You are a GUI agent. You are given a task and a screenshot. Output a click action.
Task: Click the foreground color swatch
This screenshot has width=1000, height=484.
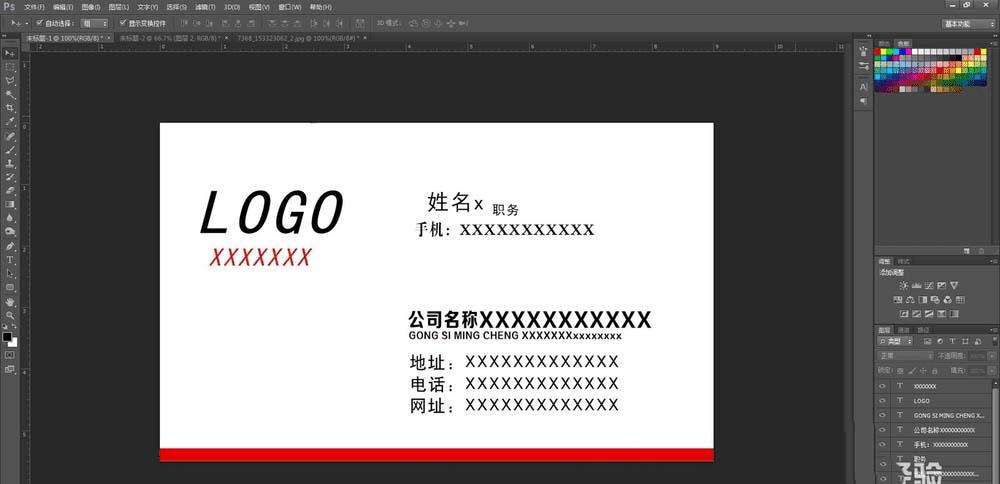[7, 337]
